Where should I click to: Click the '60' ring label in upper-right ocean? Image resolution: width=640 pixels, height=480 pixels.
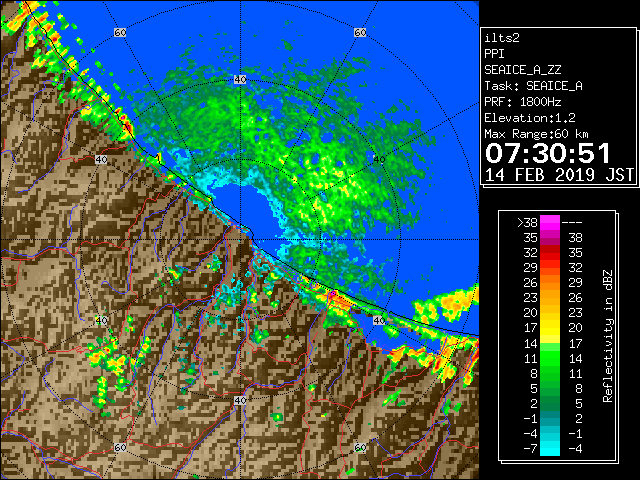point(360,33)
